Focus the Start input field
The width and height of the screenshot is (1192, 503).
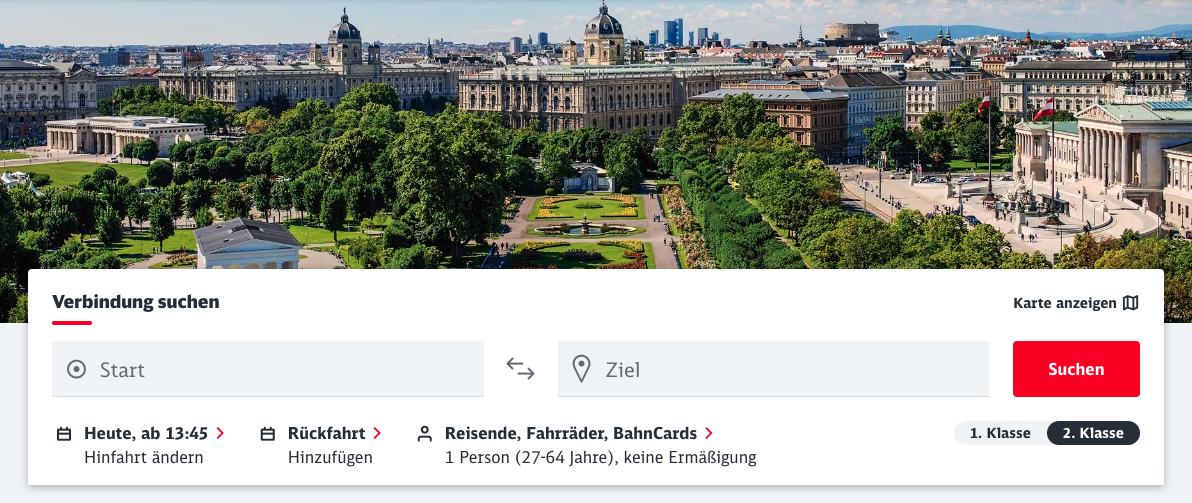[268, 369]
